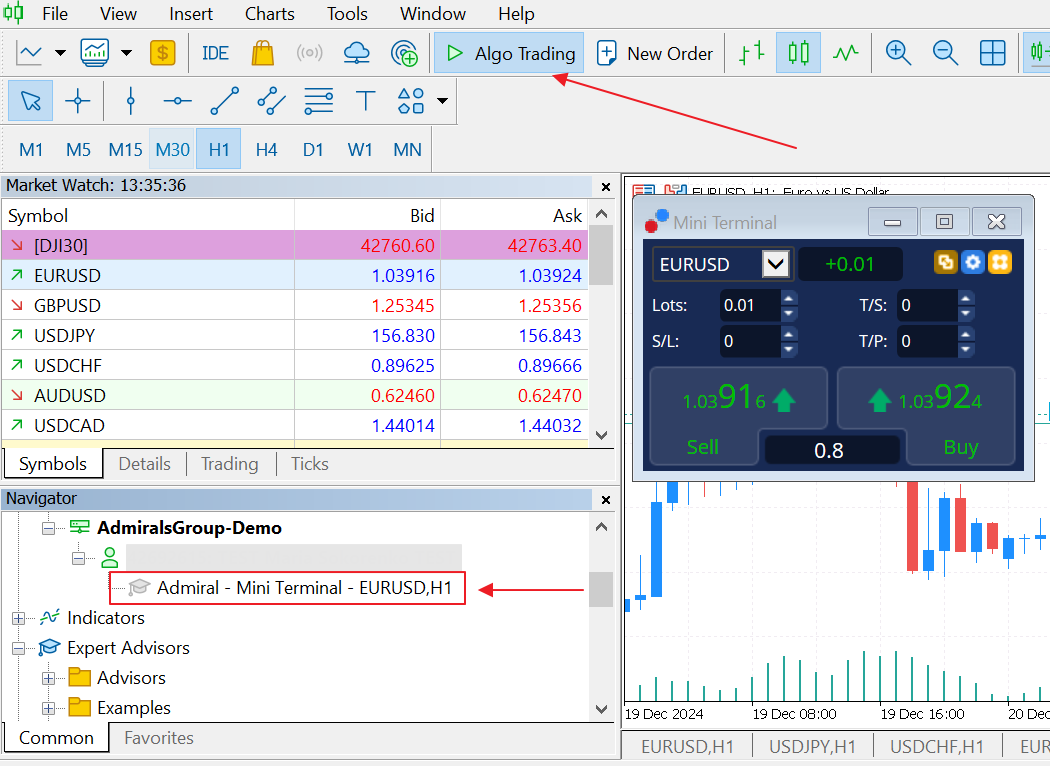
Task: Select the cursor arrow tool
Action: [31, 101]
